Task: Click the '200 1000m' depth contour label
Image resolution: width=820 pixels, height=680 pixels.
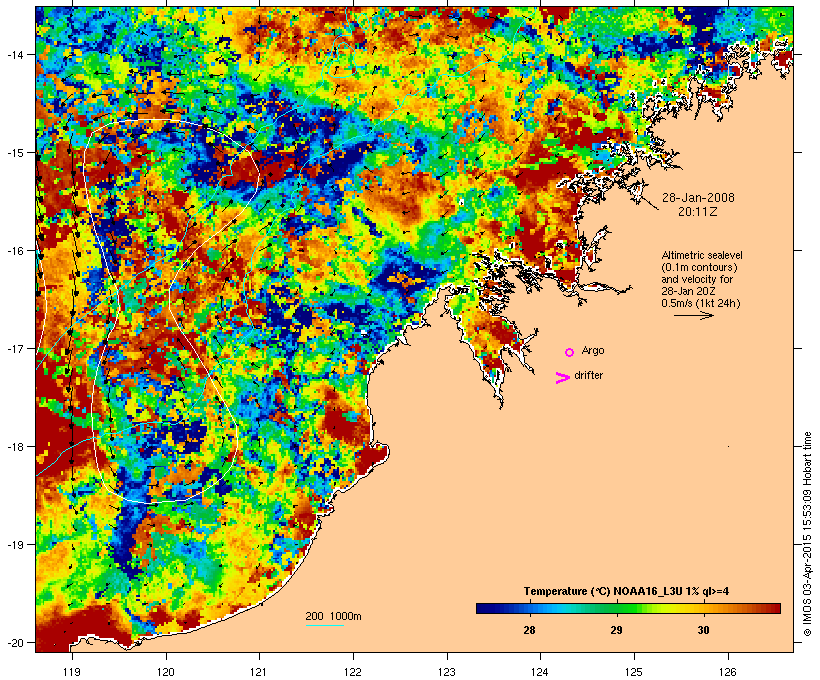Action: [x=333, y=616]
